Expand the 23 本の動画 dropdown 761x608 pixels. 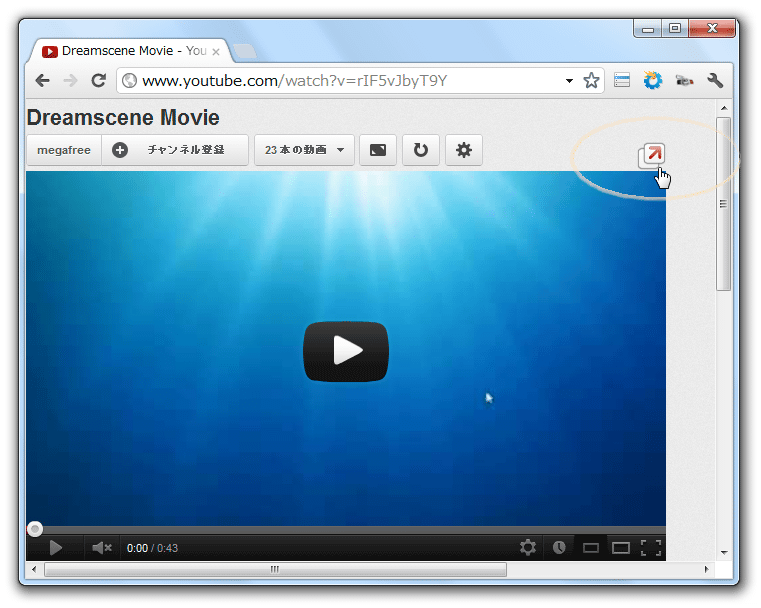tap(304, 150)
